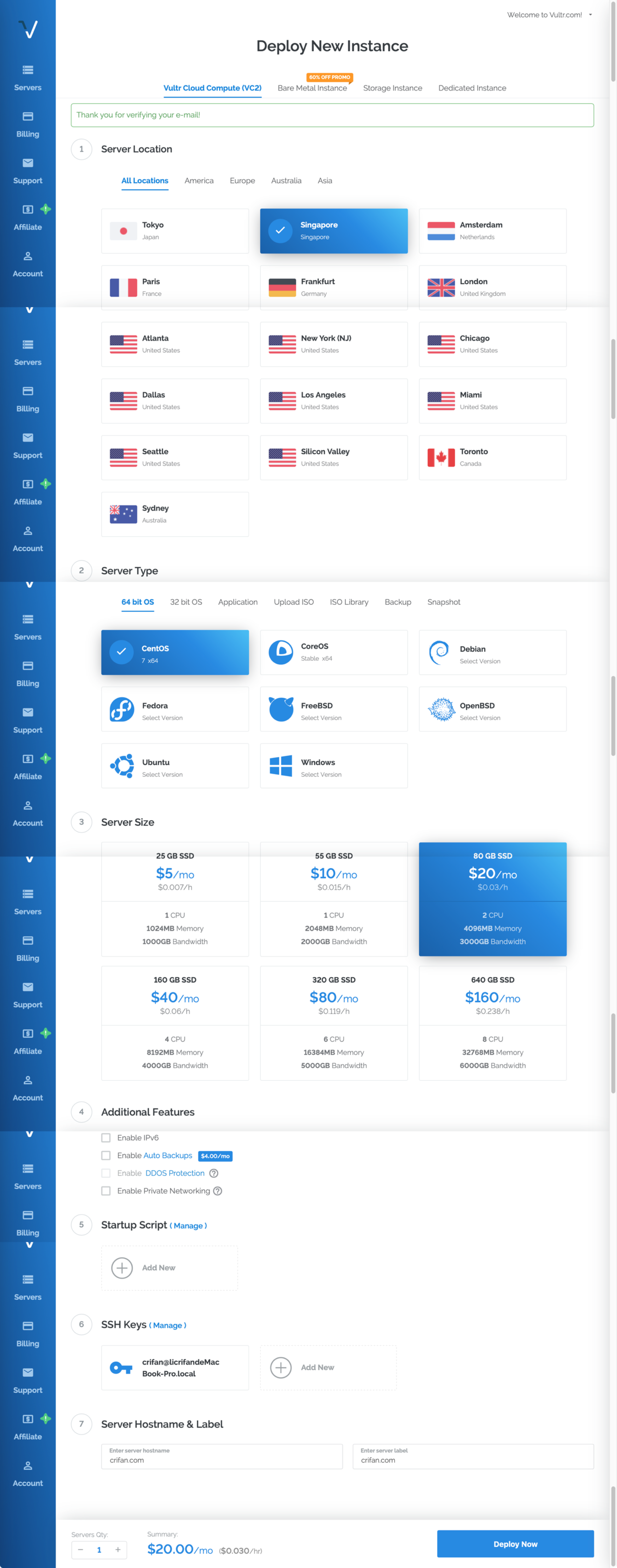Enable the IPv6 checkbox
This screenshot has height=1568, width=617.
pyautogui.click(x=106, y=1138)
